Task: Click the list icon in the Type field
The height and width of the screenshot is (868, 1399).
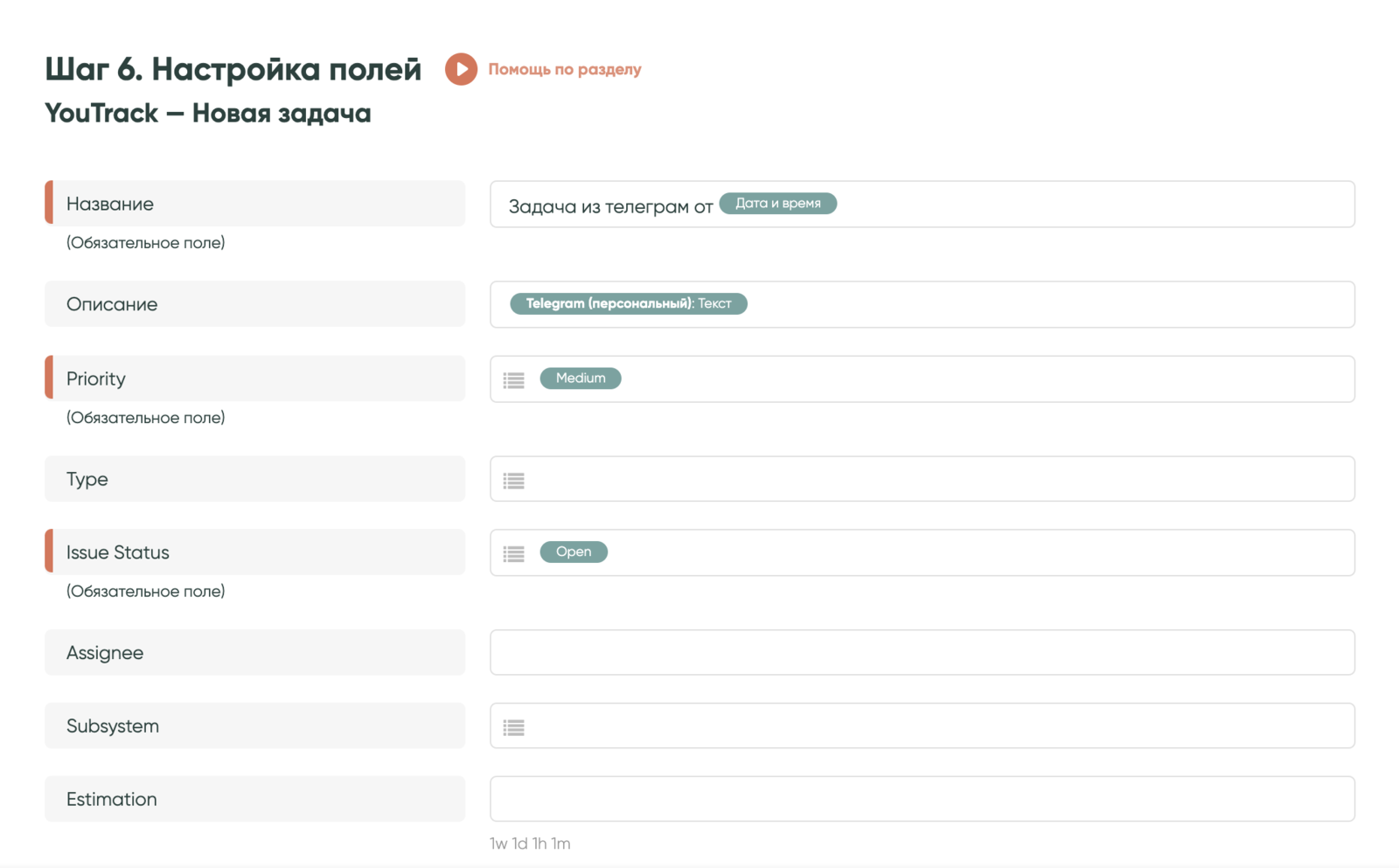Action: coord(514,480)
